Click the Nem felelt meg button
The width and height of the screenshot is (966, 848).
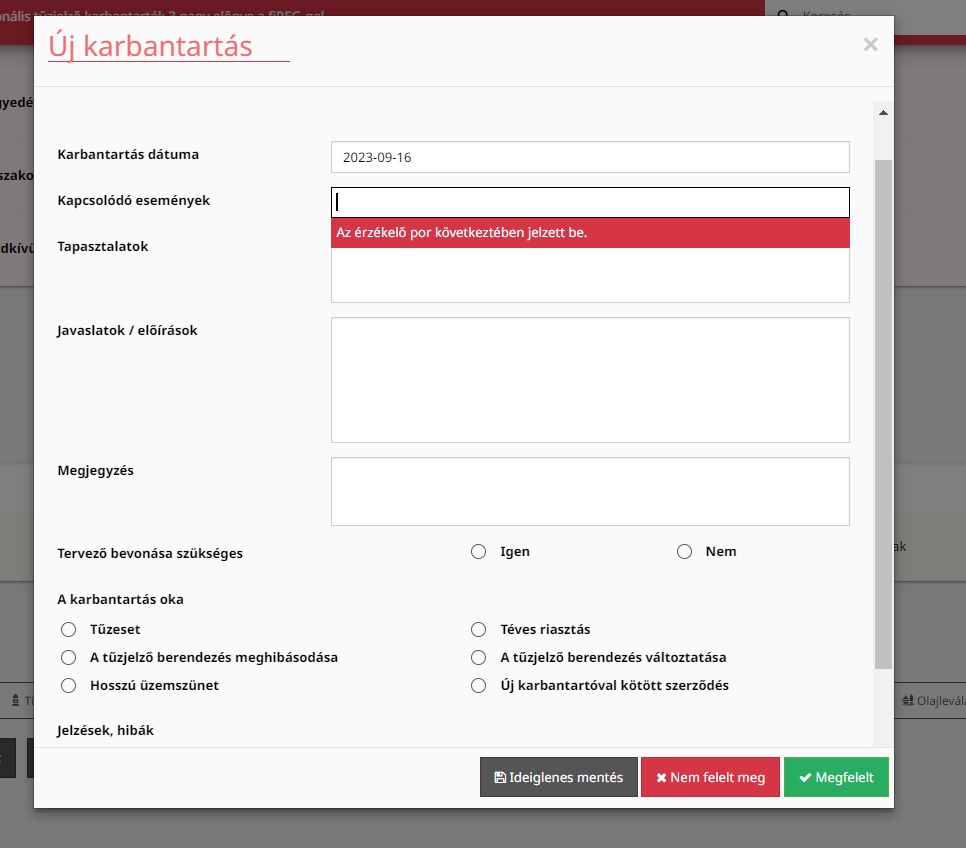coord(710,777)
